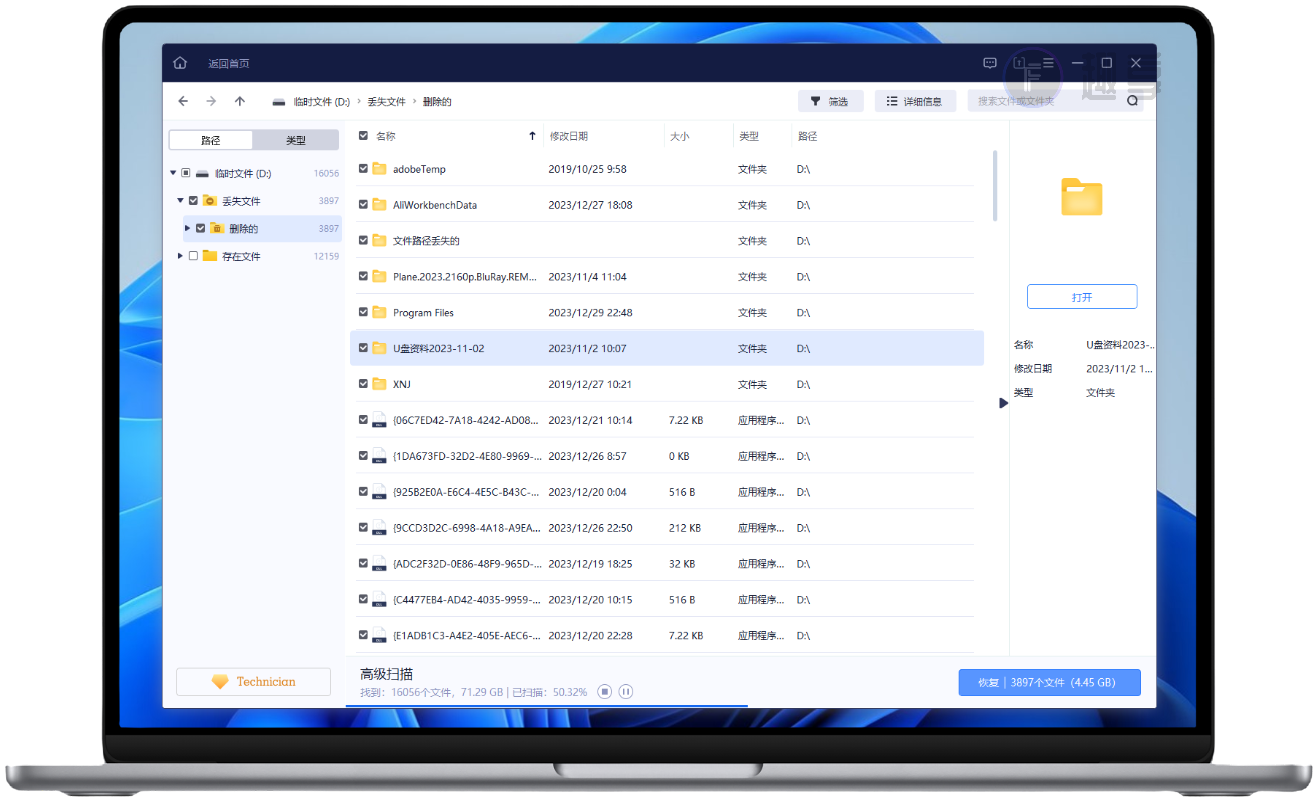Pause the advanced scan
Image resolution: width=1316 pixels, height=802 pixels.
[626, 691]
